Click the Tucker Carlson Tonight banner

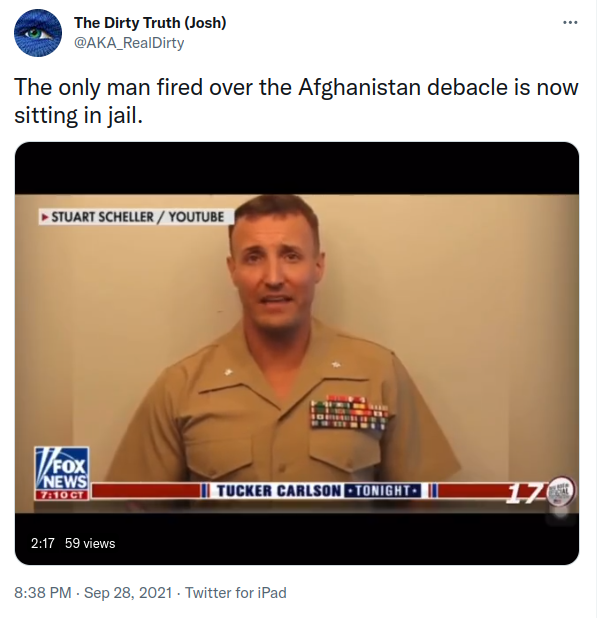tap(315, 491)
